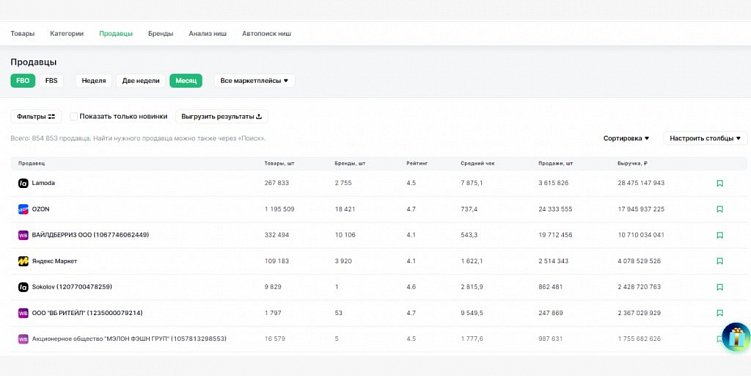This screenshot has width=751, height=376.
Task: Select the Неделя period
Action: click(94, 80)
